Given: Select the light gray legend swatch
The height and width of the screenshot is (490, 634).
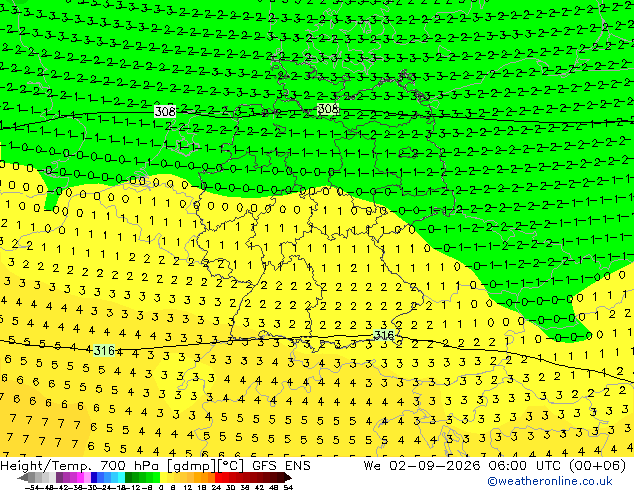Looking at the screenshot, I should click(x=52, y=477).
